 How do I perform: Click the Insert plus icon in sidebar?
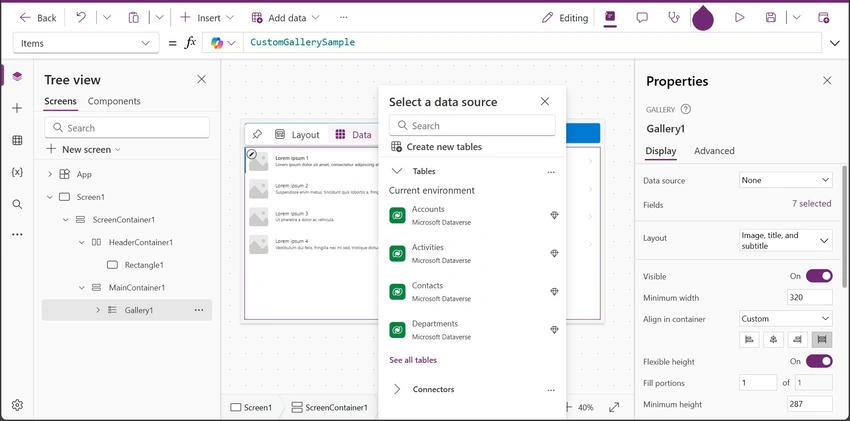[x=17, y=108]
